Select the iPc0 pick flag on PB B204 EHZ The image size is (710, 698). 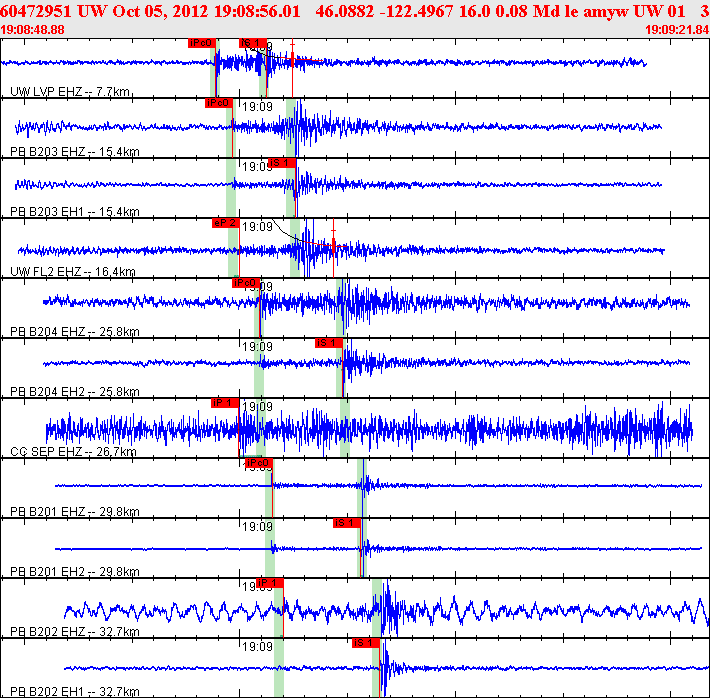(x=246, y=283)
